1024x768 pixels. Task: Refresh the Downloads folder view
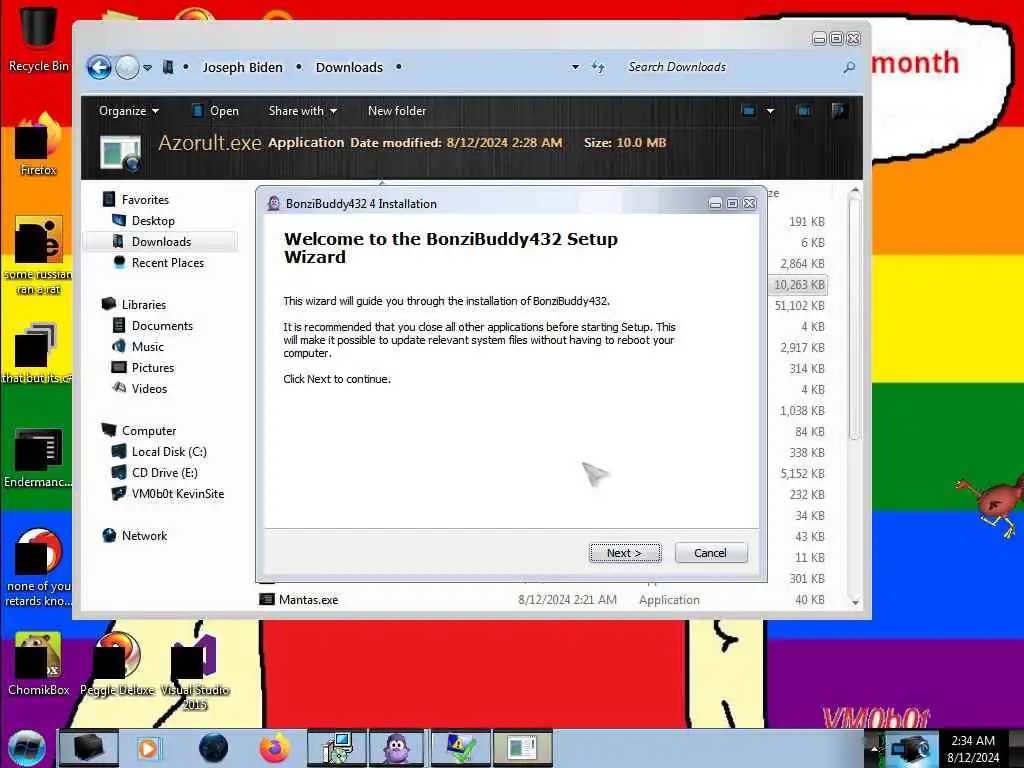point(598,67)
